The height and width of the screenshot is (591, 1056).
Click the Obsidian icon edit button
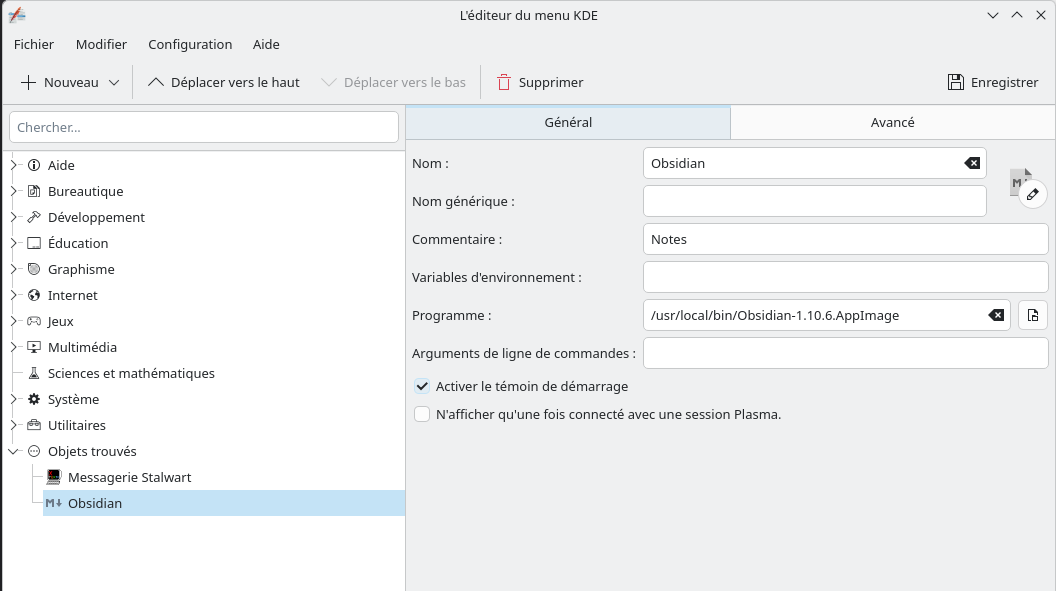click(1032, 194)
